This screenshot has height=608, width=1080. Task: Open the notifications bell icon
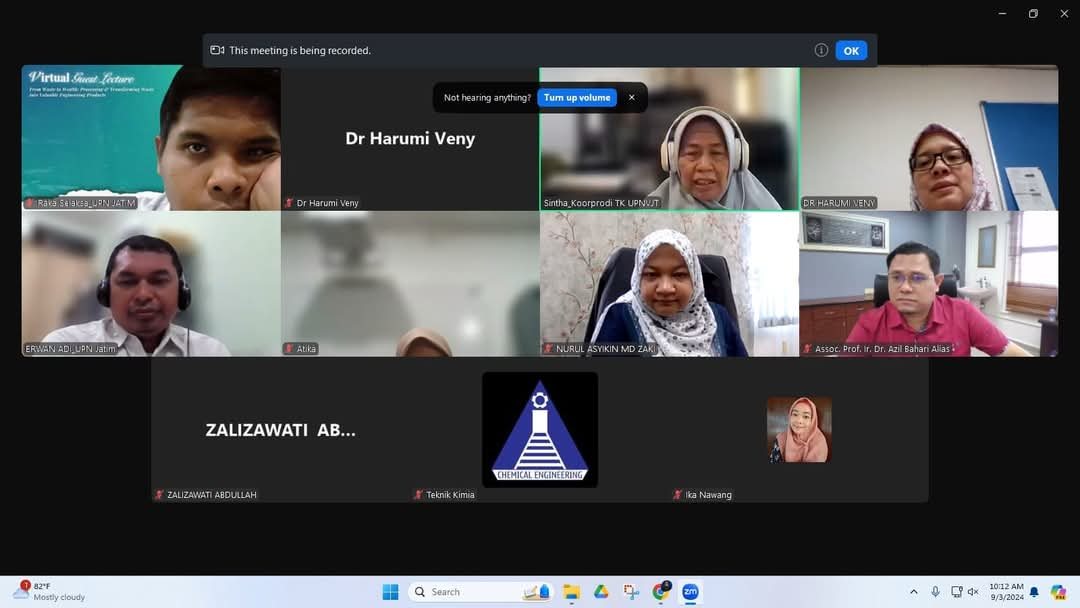[1034, 591]
